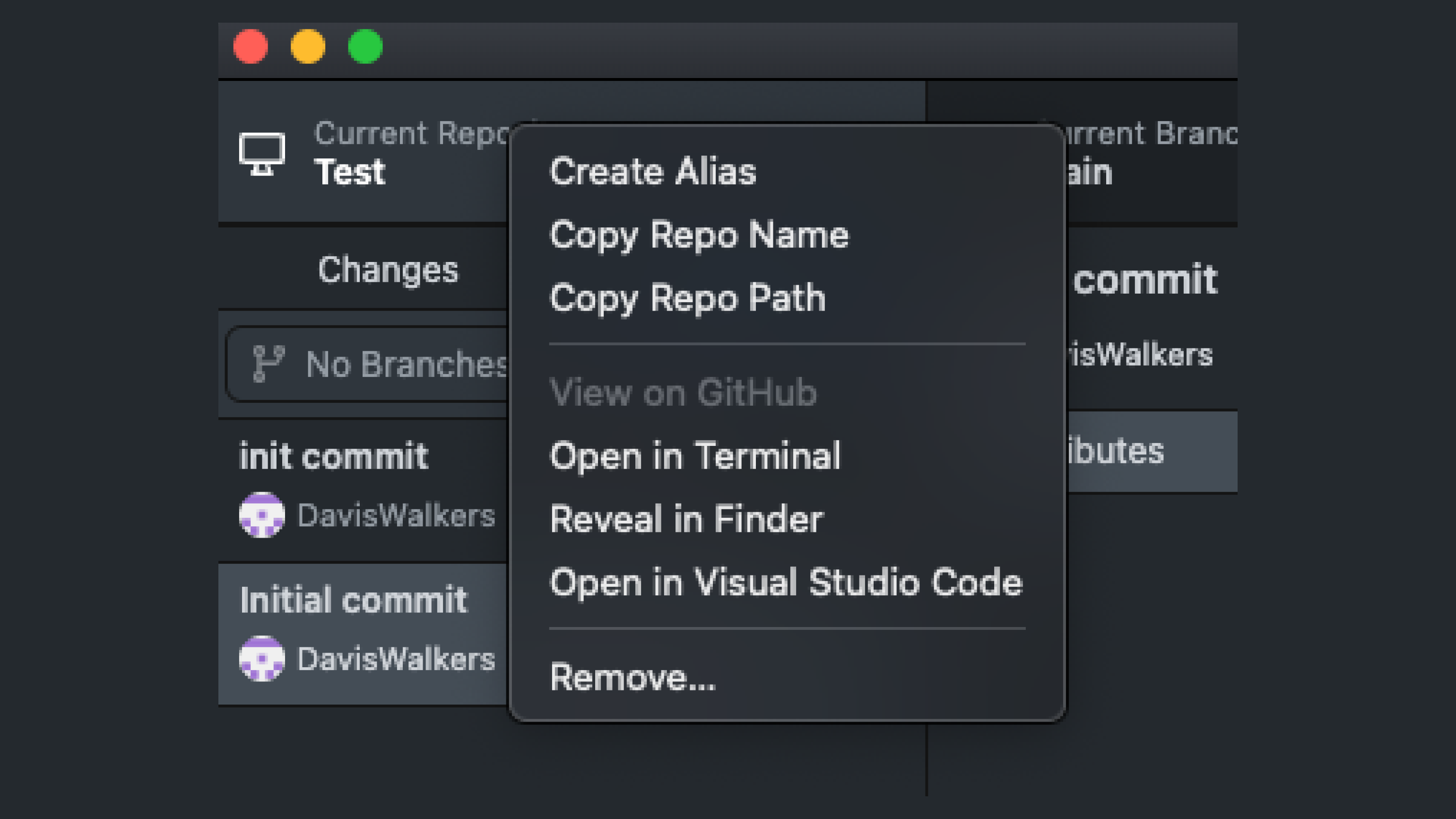Select the highlighted file row ending in 'ibutes'

coord(1152,452)
